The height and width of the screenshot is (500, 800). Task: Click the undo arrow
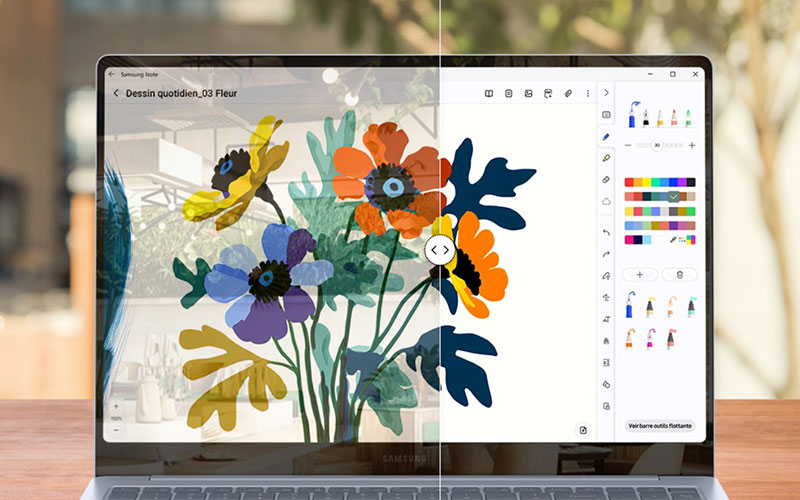pos(606,232)
